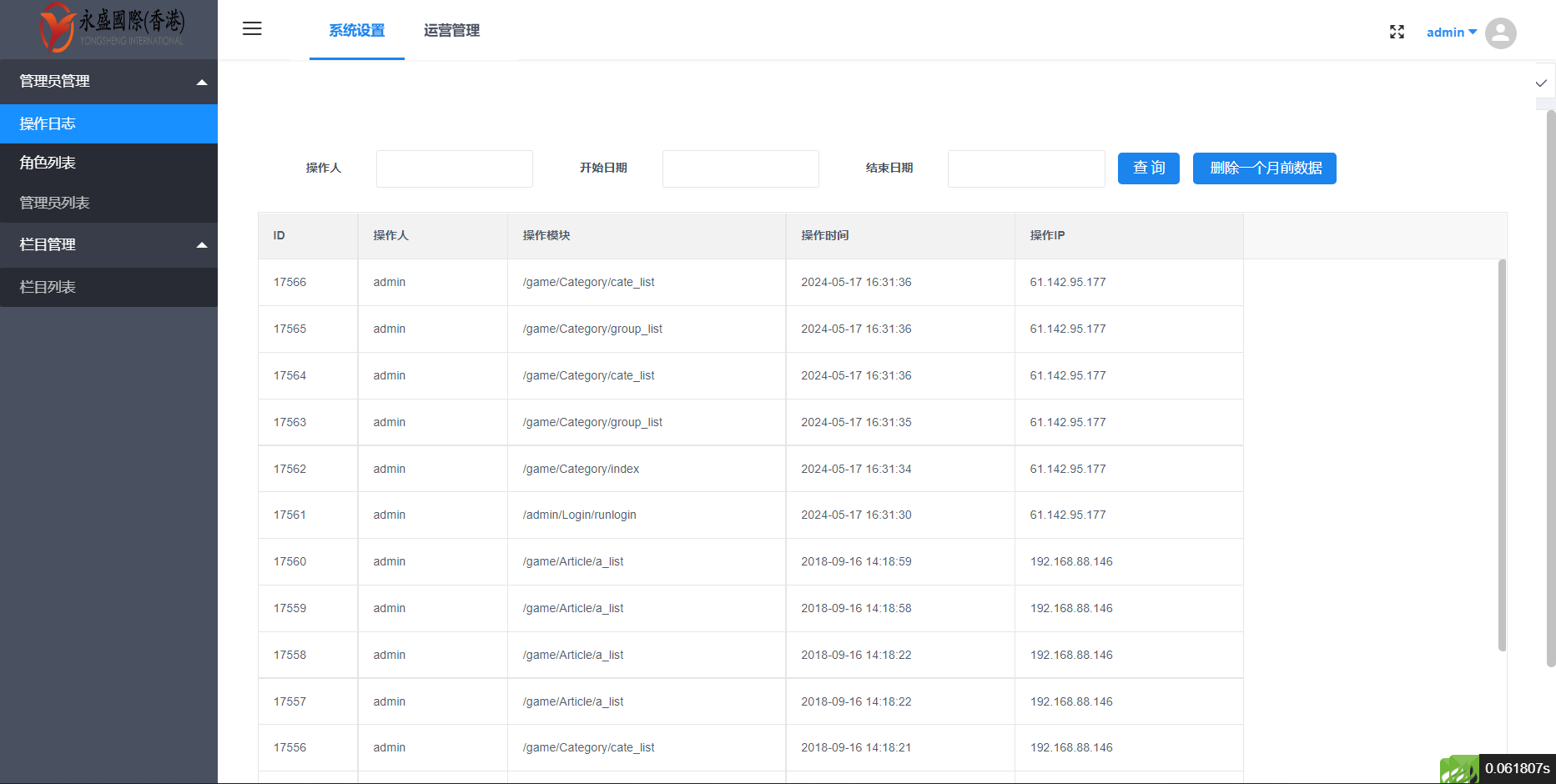Click the admin cell in row 17562
Image resolution: width=1556 pixels, height=784 pixels.
point(433,470)
